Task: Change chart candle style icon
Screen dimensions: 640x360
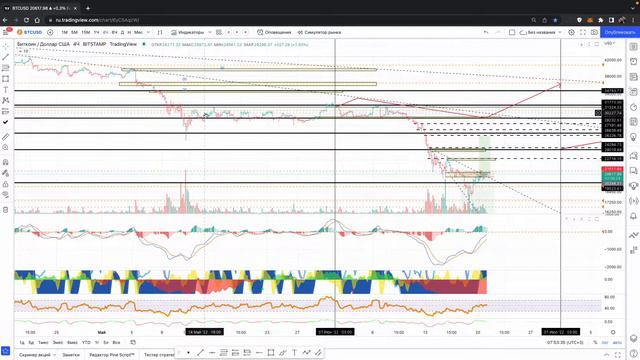Action: (x=160, y=32)
